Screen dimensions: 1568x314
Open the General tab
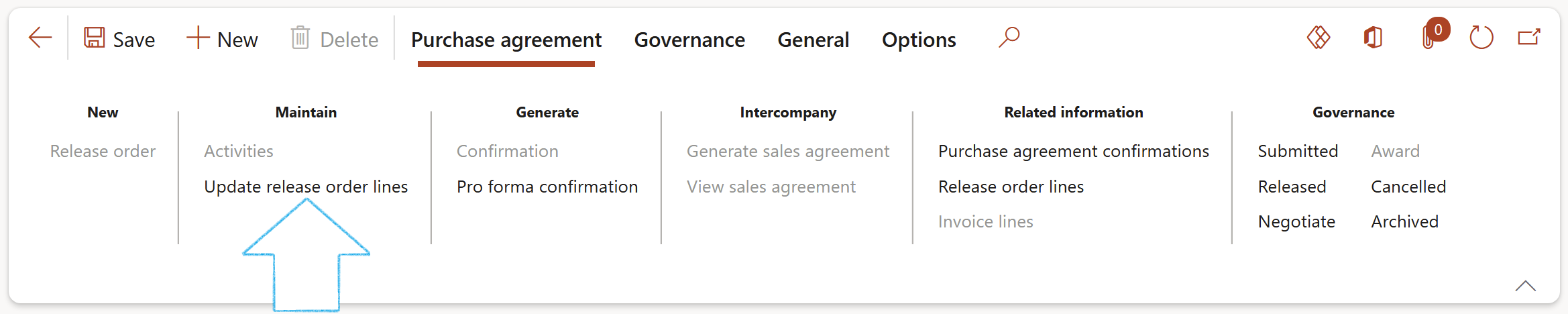pyautogui.click(x=814, y=40)
